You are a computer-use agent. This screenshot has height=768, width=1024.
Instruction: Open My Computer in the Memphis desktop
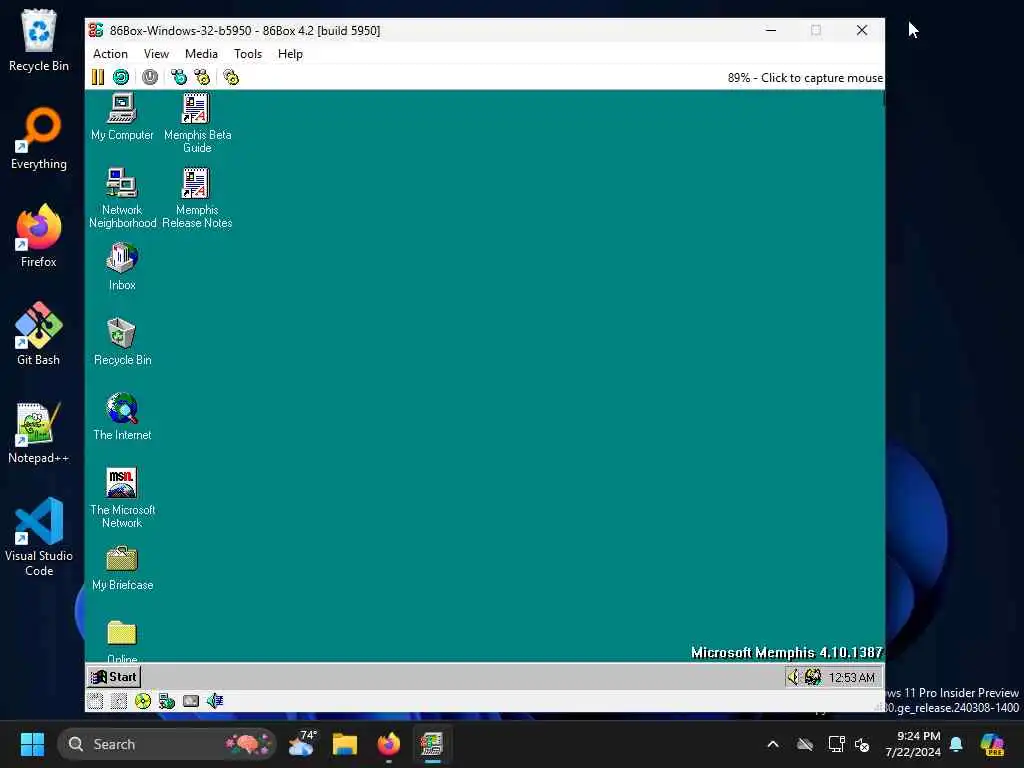122,118
